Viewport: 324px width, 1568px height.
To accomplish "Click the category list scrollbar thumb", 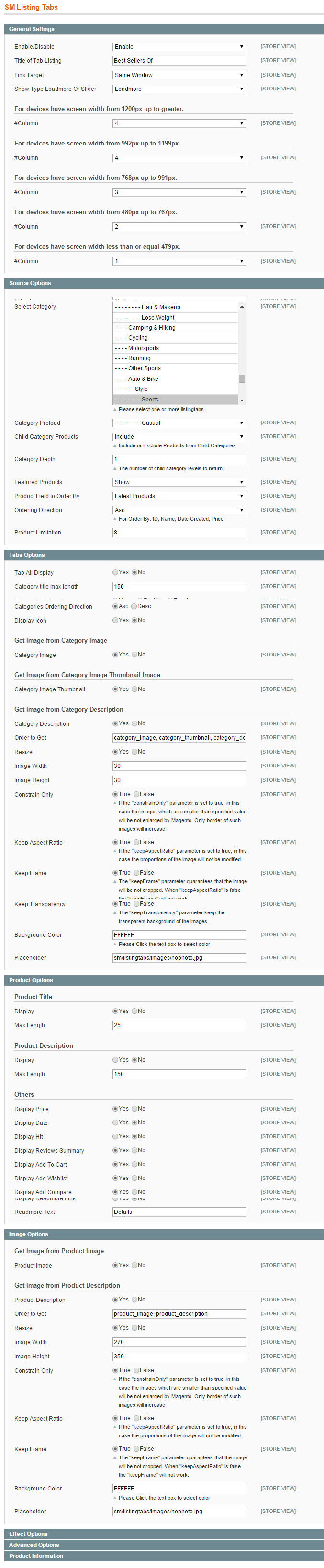I will coord(242,378).
